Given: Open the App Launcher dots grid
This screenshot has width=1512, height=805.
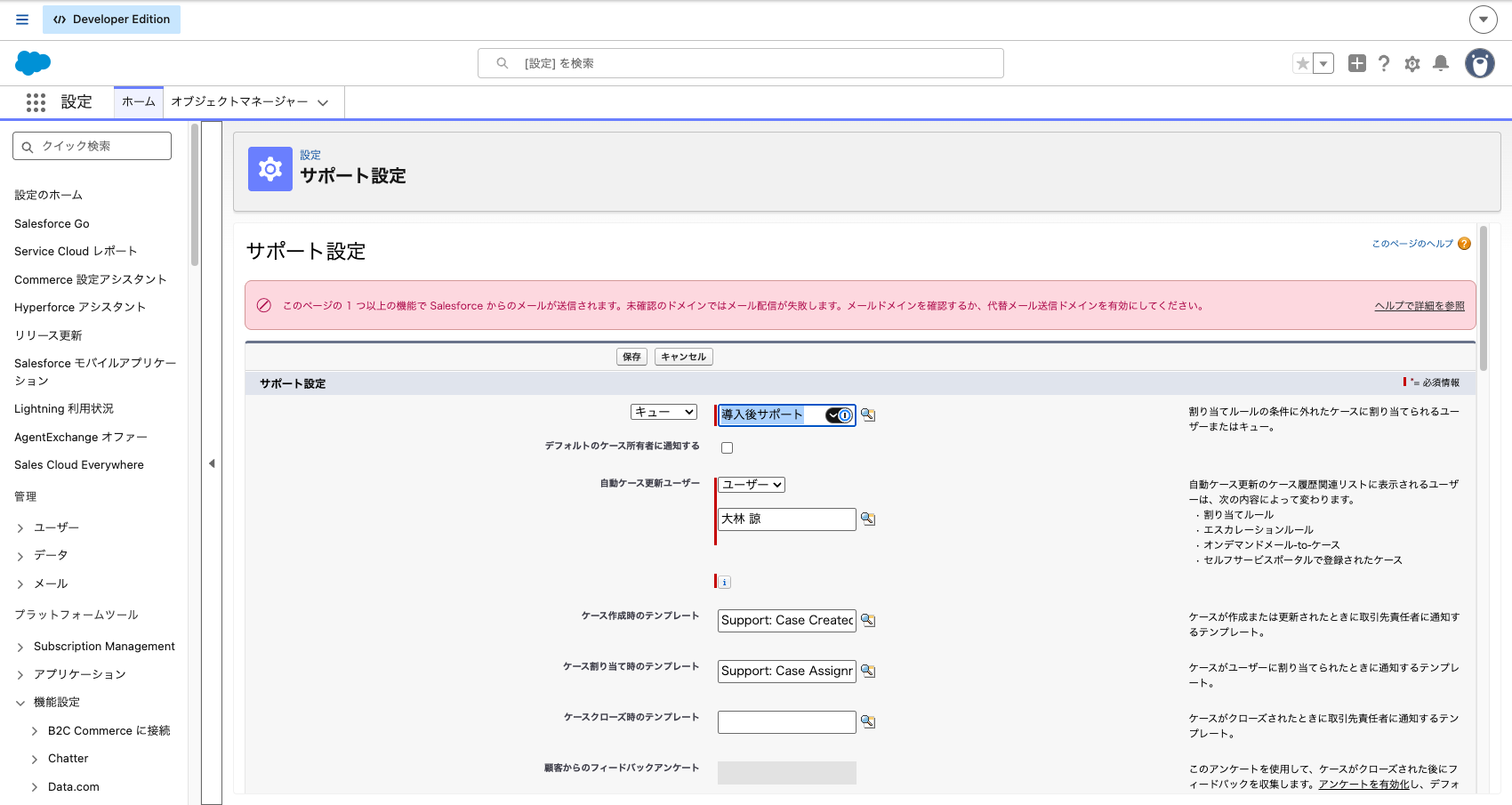Looking at the screenshot, I should point(36,102).
